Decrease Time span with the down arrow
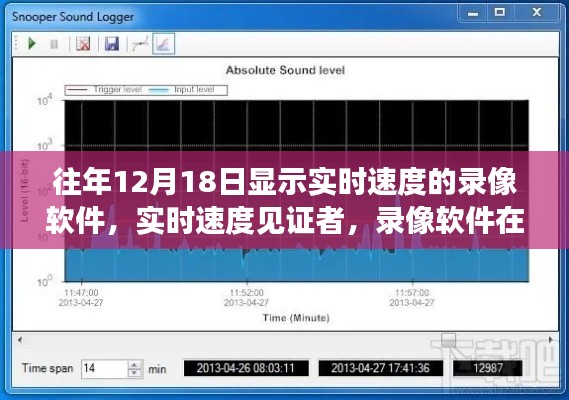 (135, 373)
